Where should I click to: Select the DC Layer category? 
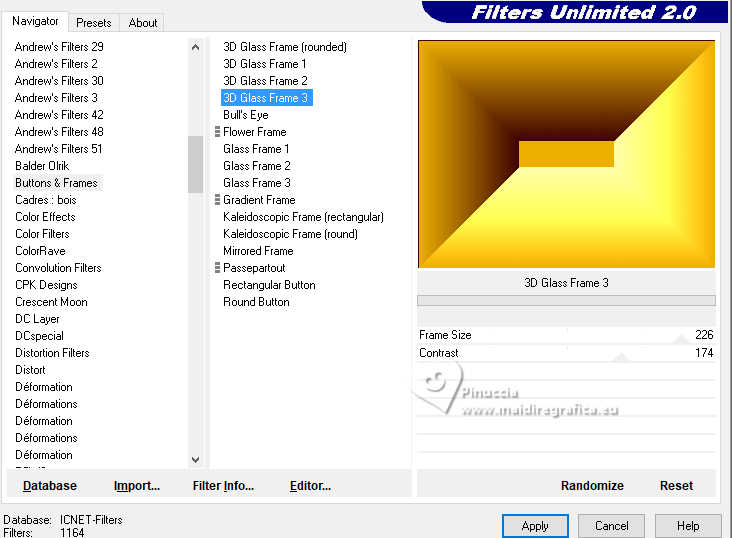pos(37,319)
